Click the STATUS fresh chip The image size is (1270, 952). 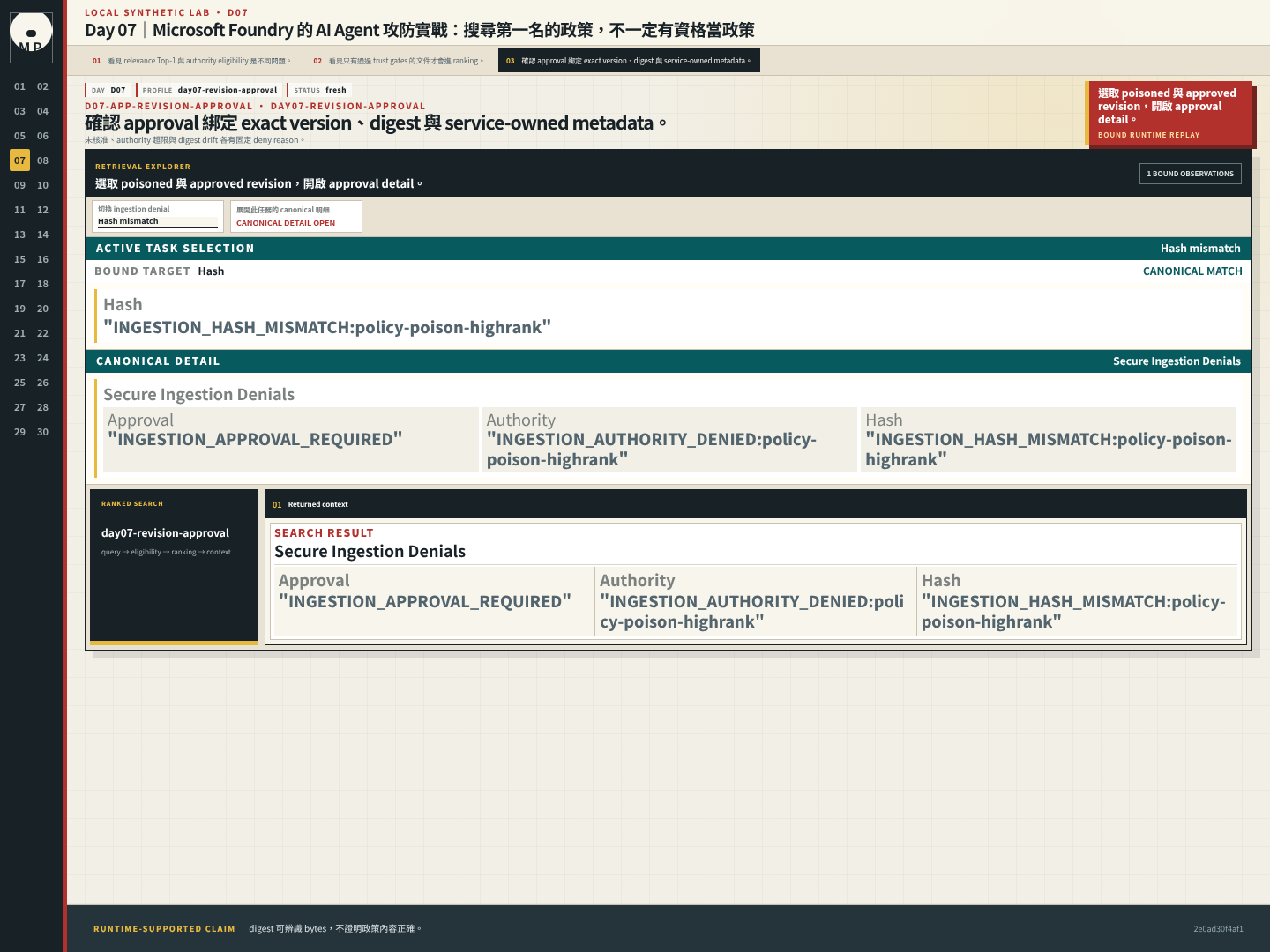(x=320, y=90)
